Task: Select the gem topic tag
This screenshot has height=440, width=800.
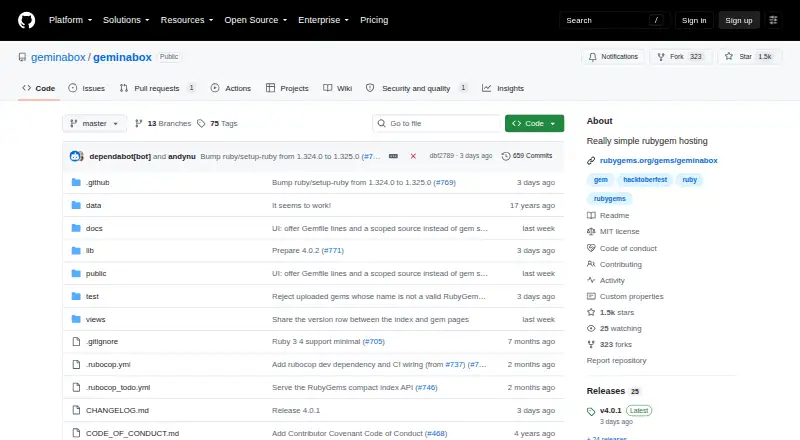Action: point(601,180)
